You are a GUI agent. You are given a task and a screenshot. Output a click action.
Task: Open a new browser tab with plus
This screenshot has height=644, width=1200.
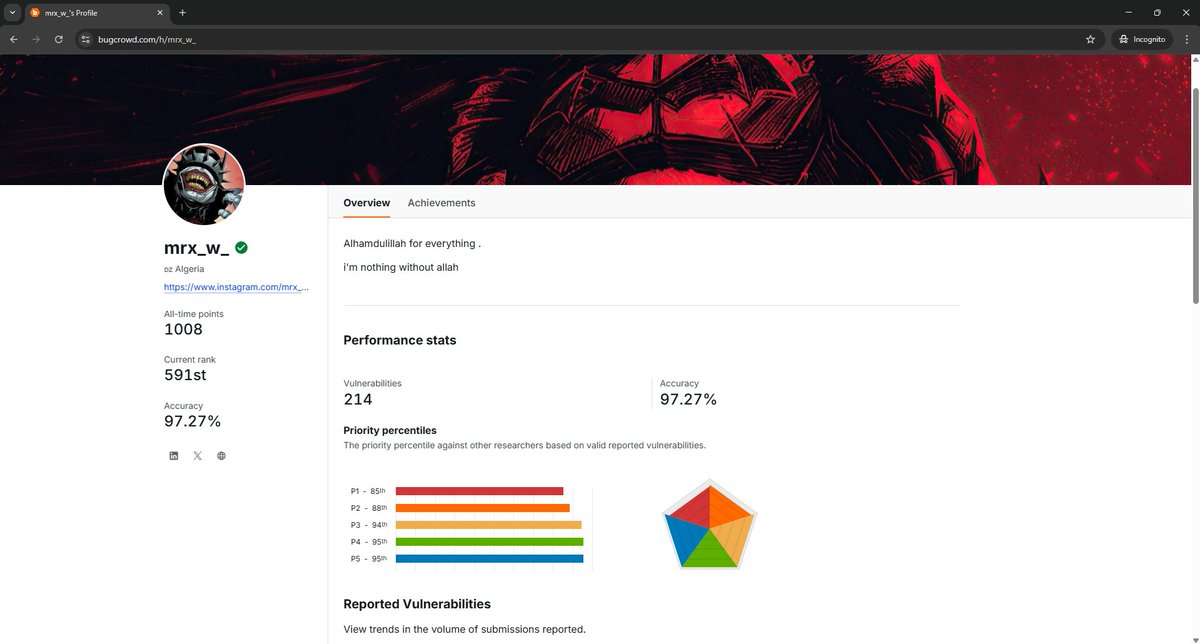tap(182, 13)
